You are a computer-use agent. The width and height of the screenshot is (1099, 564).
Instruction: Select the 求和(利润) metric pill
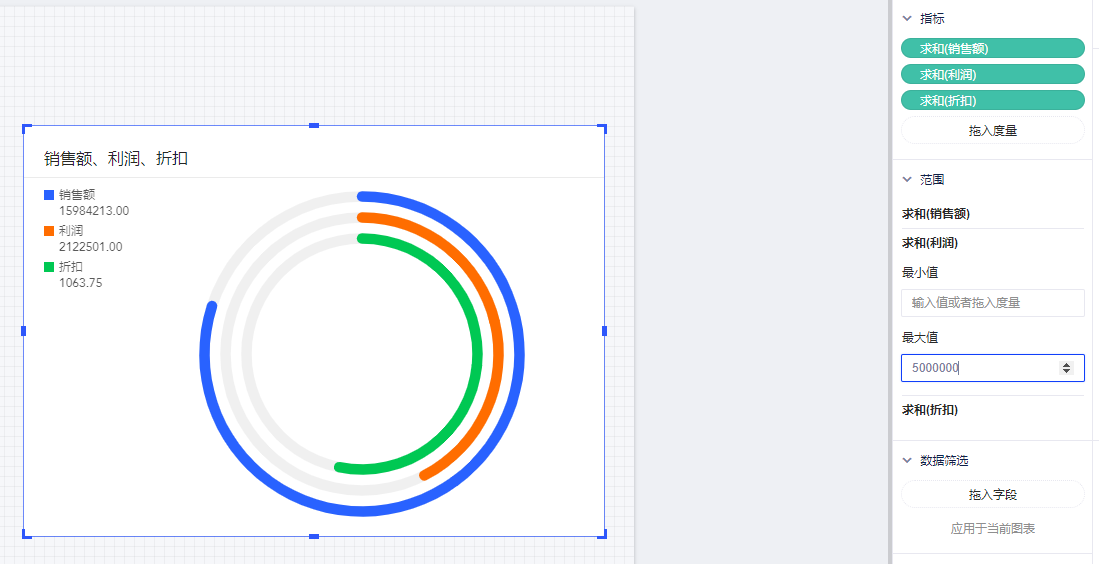click(992, 74)
